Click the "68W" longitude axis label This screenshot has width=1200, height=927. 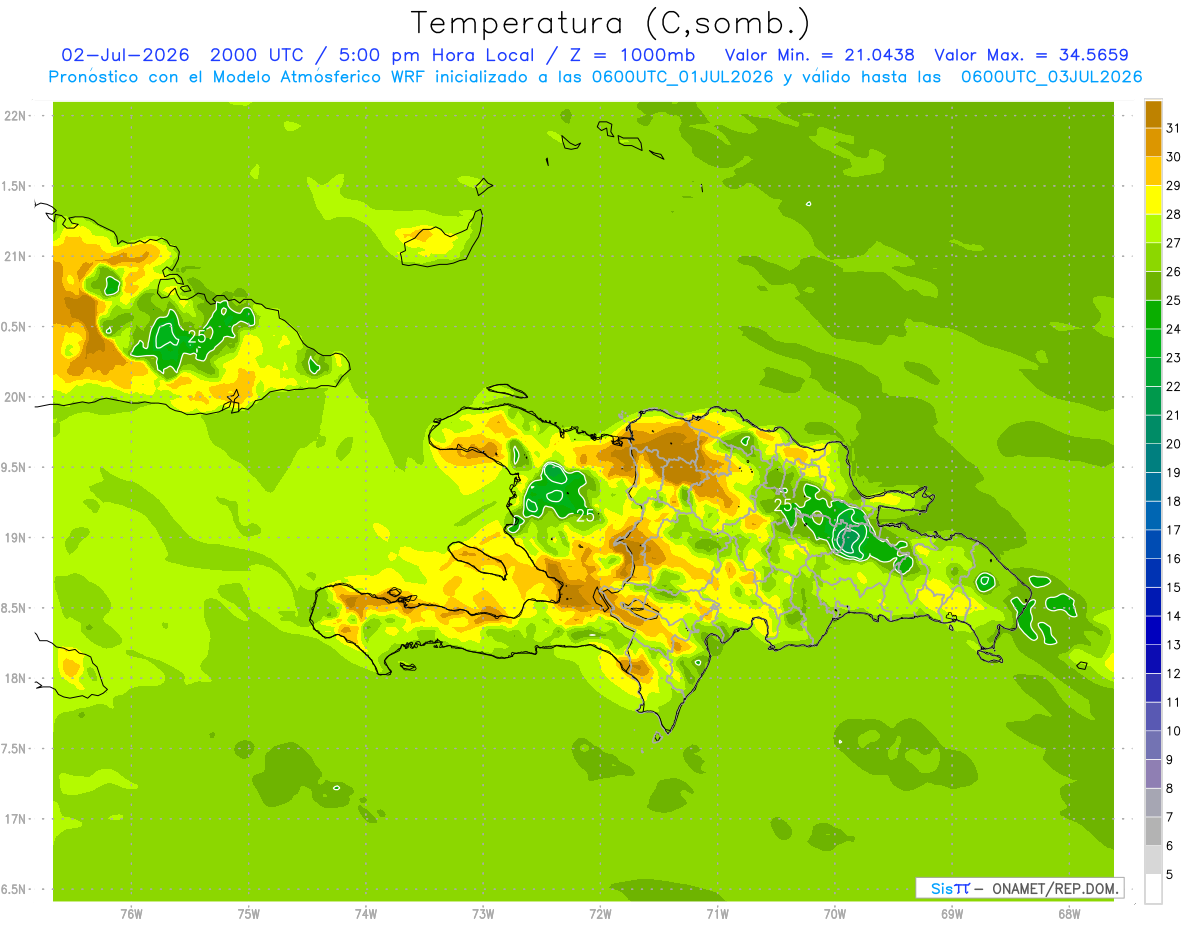click(1069, 914)
